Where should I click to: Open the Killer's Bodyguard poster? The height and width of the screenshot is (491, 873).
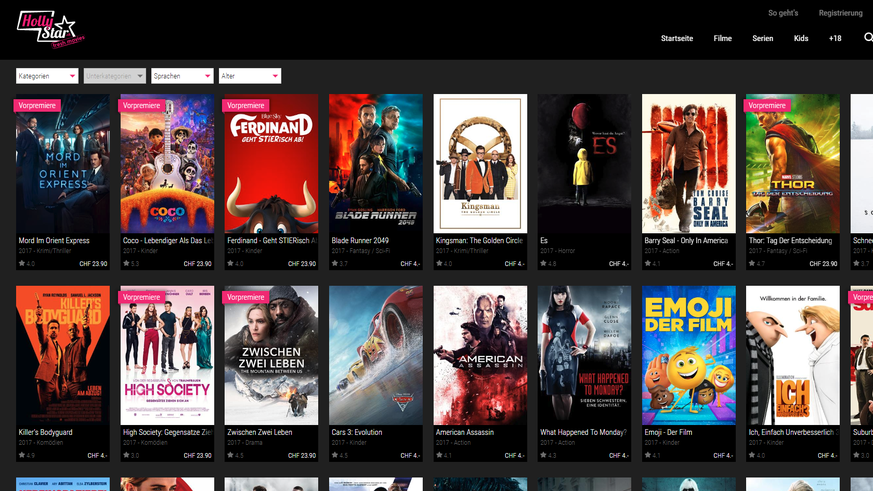(62, 355)
